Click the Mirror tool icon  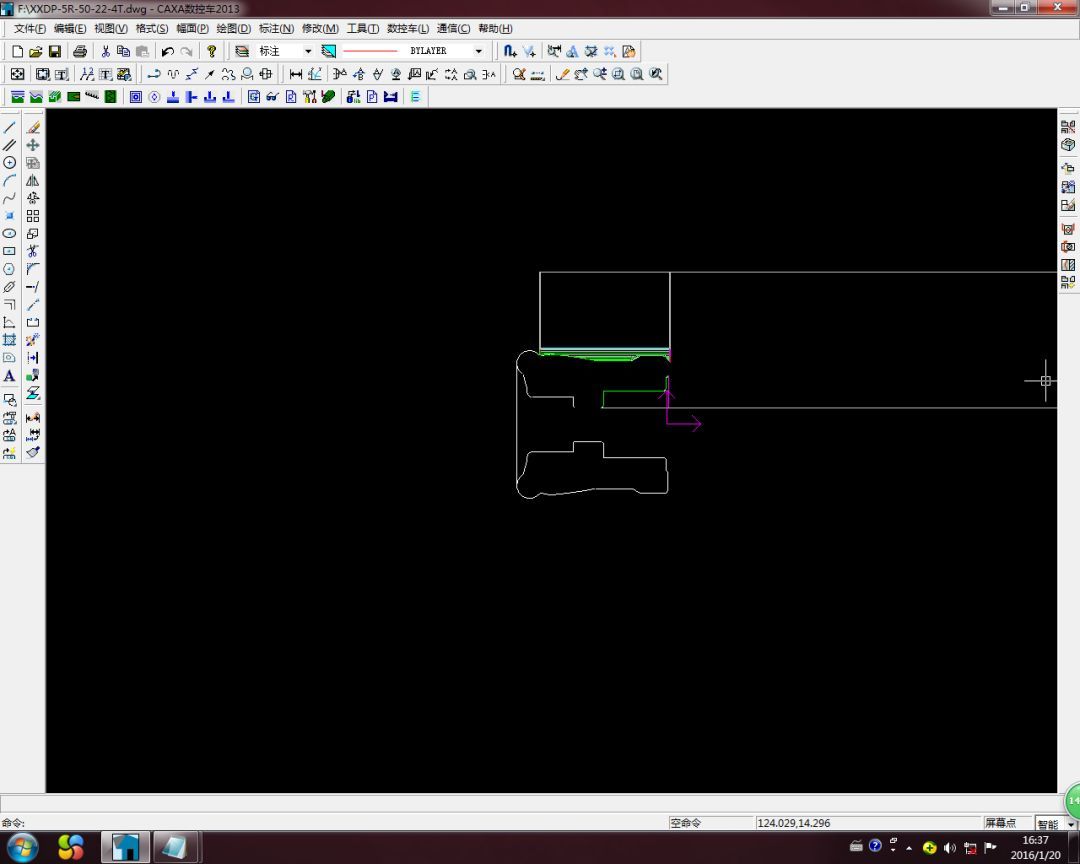33,181
